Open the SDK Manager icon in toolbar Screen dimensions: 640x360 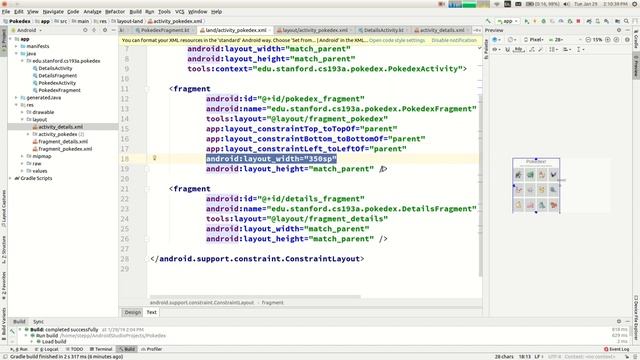coord(606,21)
